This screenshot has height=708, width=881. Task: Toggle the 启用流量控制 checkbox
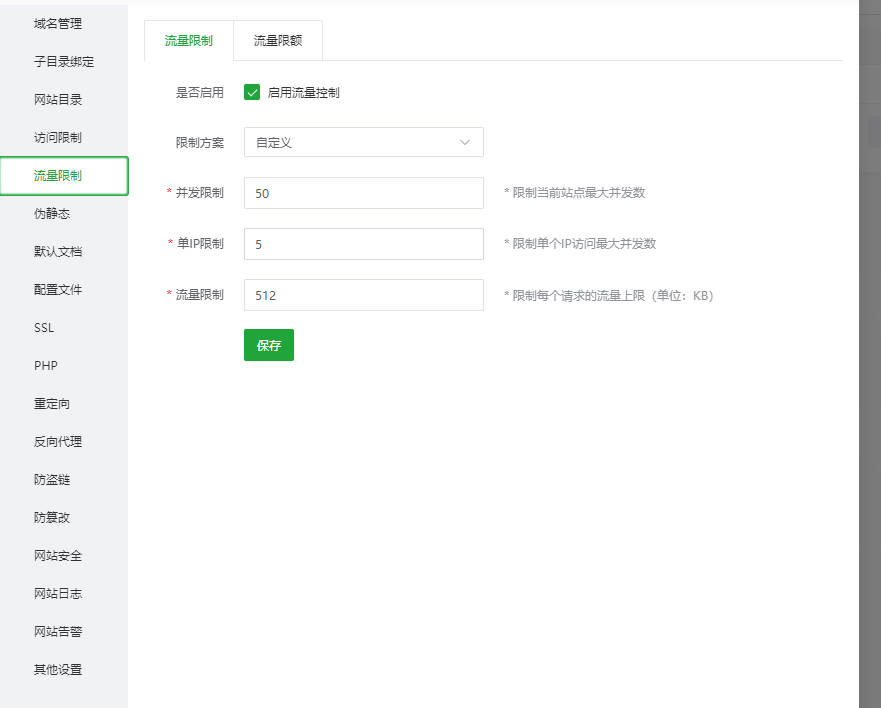(252, 93)
